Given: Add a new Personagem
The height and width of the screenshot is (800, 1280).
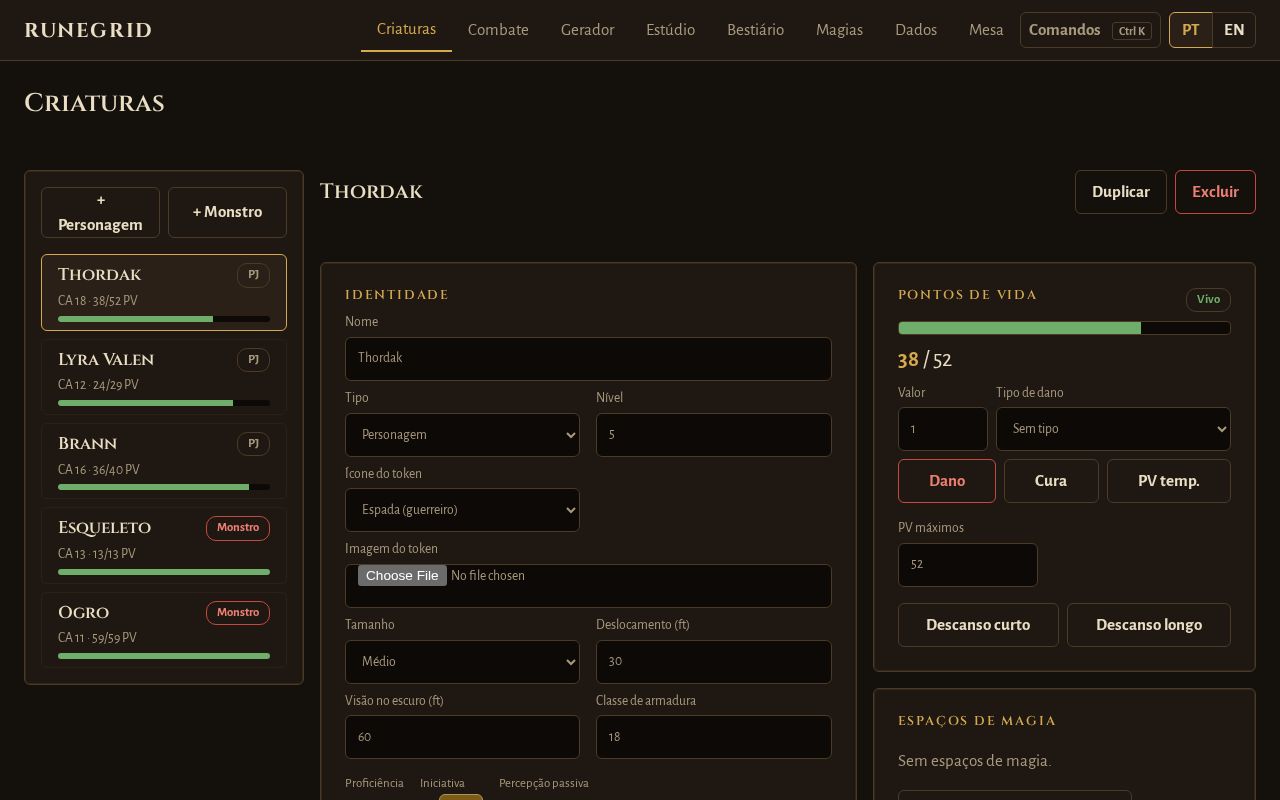Looking at the screenshot, I should click(100, 212).
